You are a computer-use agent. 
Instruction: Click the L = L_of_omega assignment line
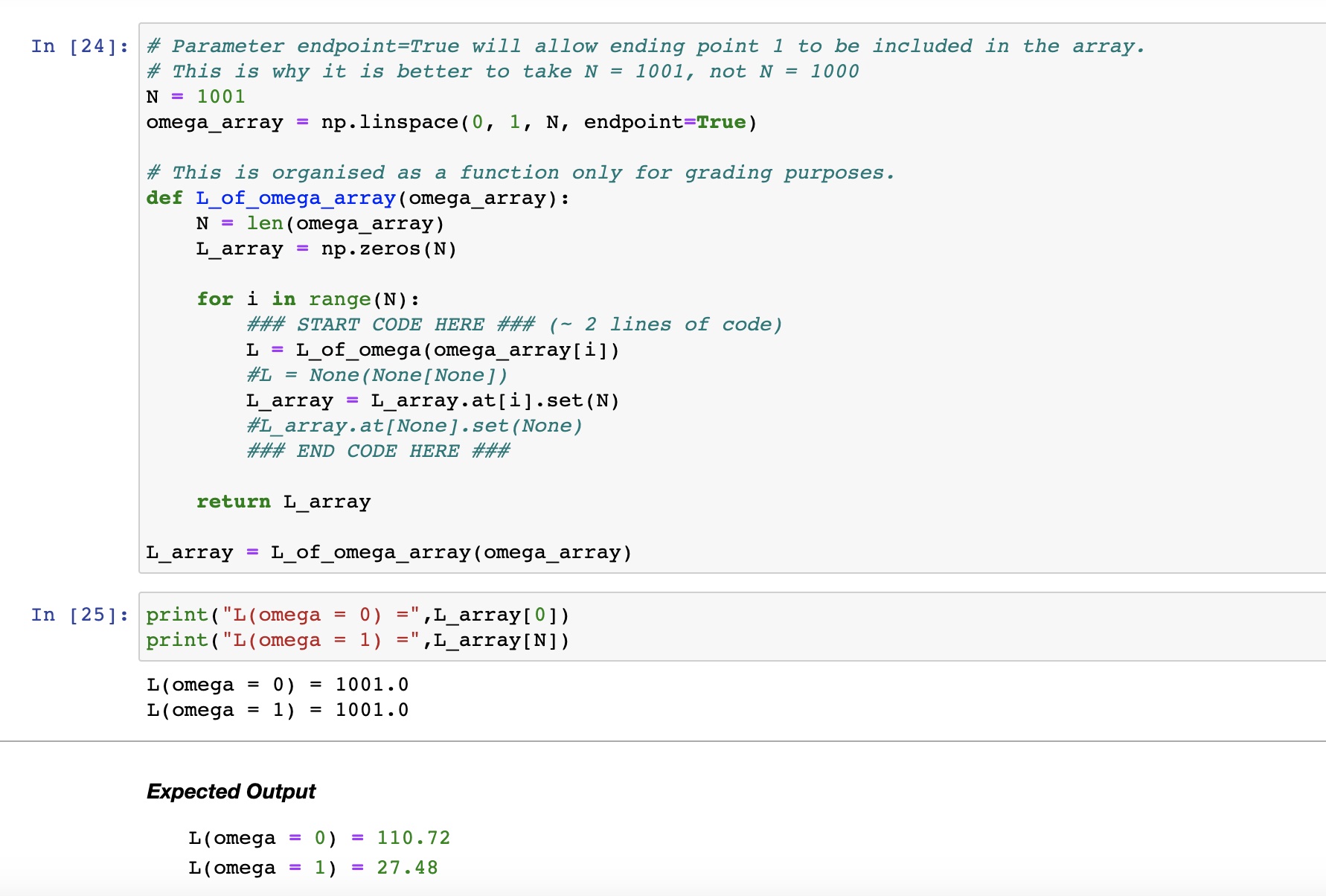[432, 349]
